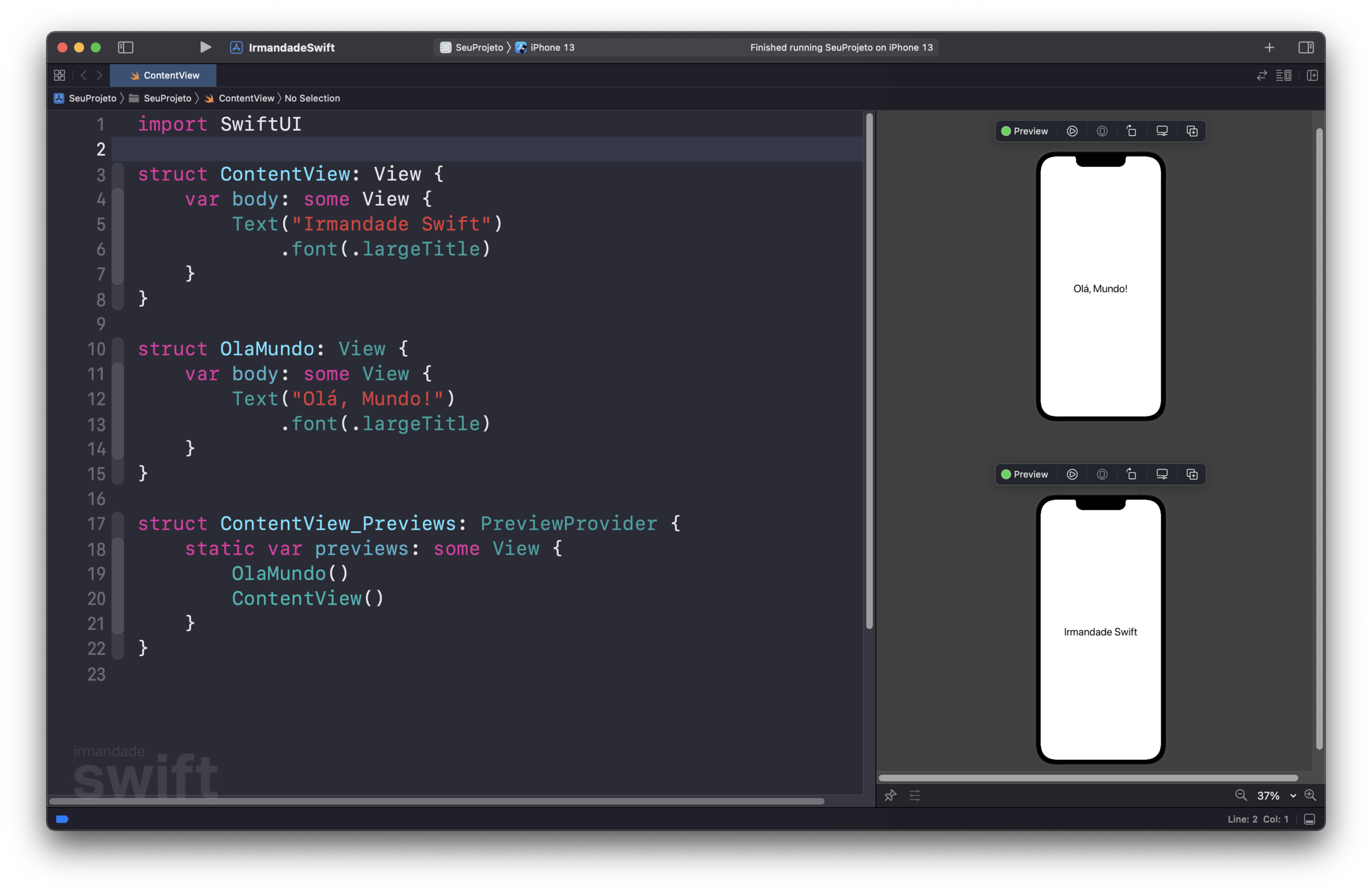Click the add library plus icon
Viewport: 1372px width, 892px height.
point(1269,47)
